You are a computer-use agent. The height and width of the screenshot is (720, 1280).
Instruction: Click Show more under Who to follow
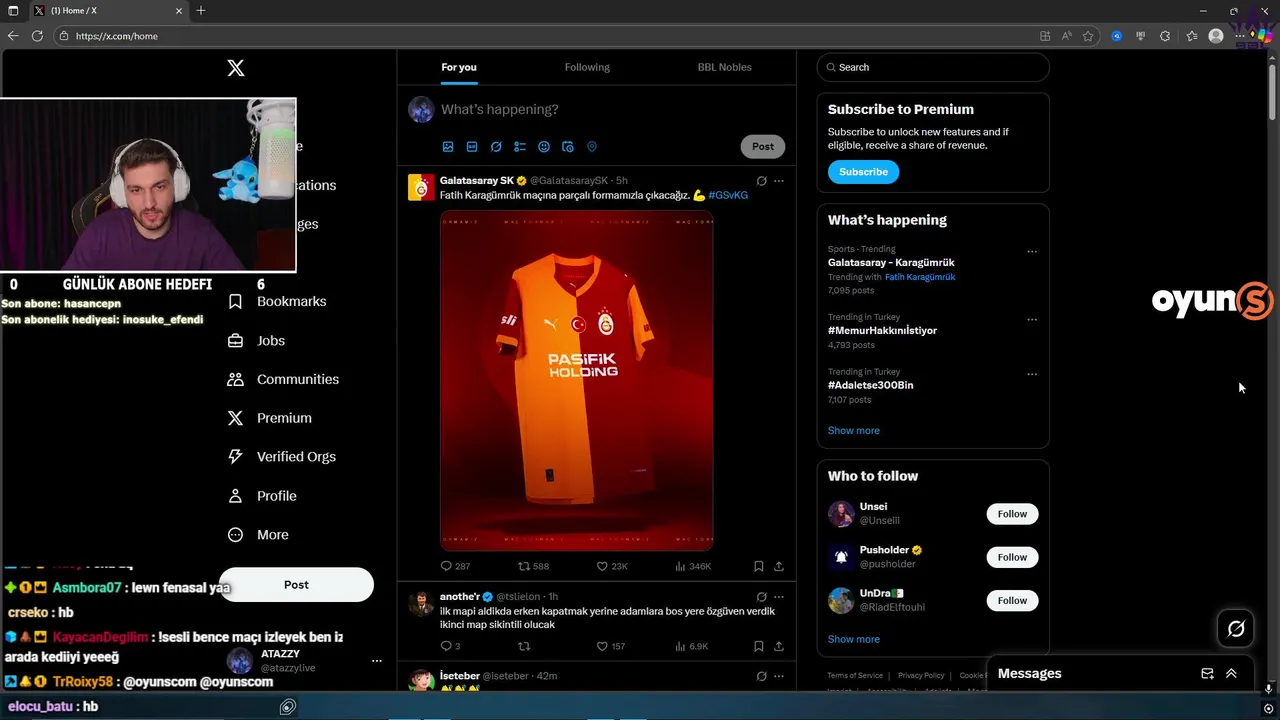[854, 639]
